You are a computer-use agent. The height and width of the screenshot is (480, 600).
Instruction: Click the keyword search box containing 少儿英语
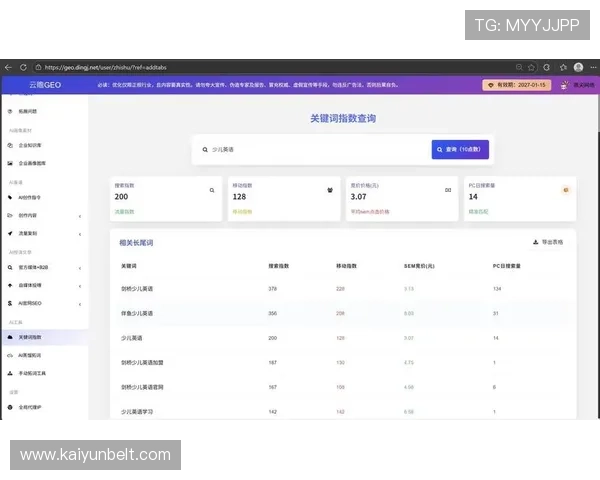[312, 150]
